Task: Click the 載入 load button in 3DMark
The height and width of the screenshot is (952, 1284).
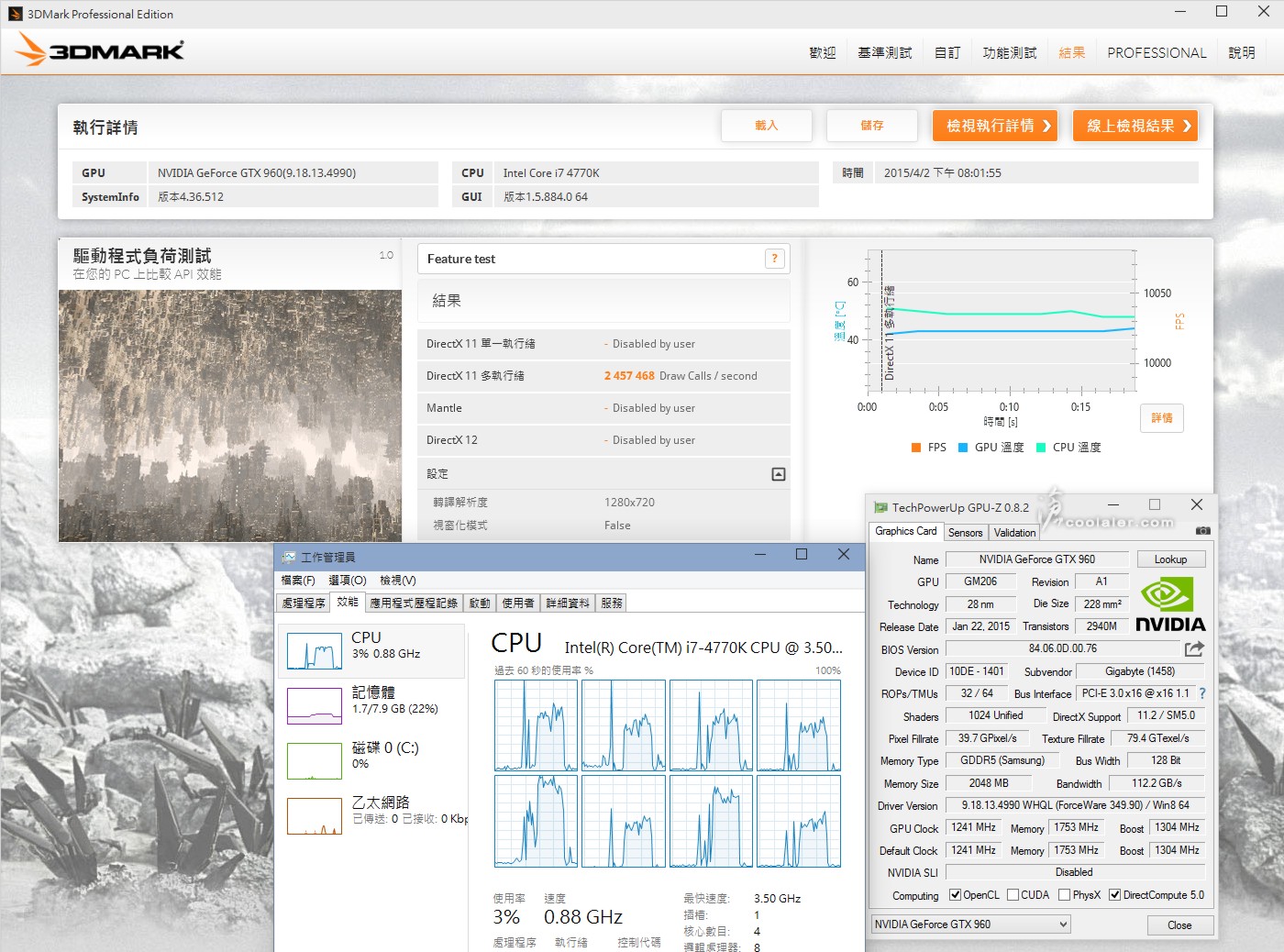Action: click(x=767, y=126)
